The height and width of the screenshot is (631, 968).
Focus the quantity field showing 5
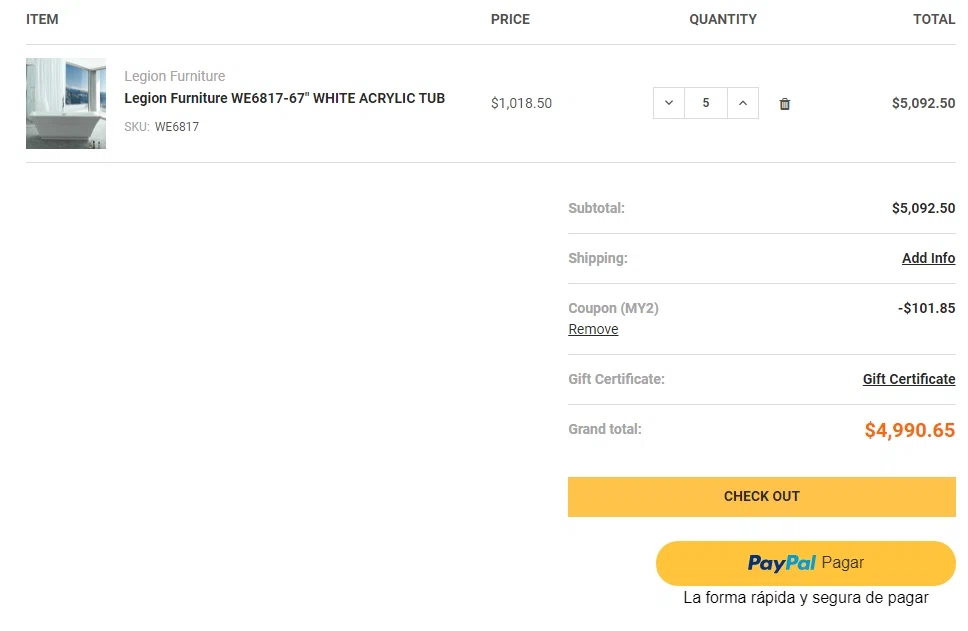(x=706, y=103)
